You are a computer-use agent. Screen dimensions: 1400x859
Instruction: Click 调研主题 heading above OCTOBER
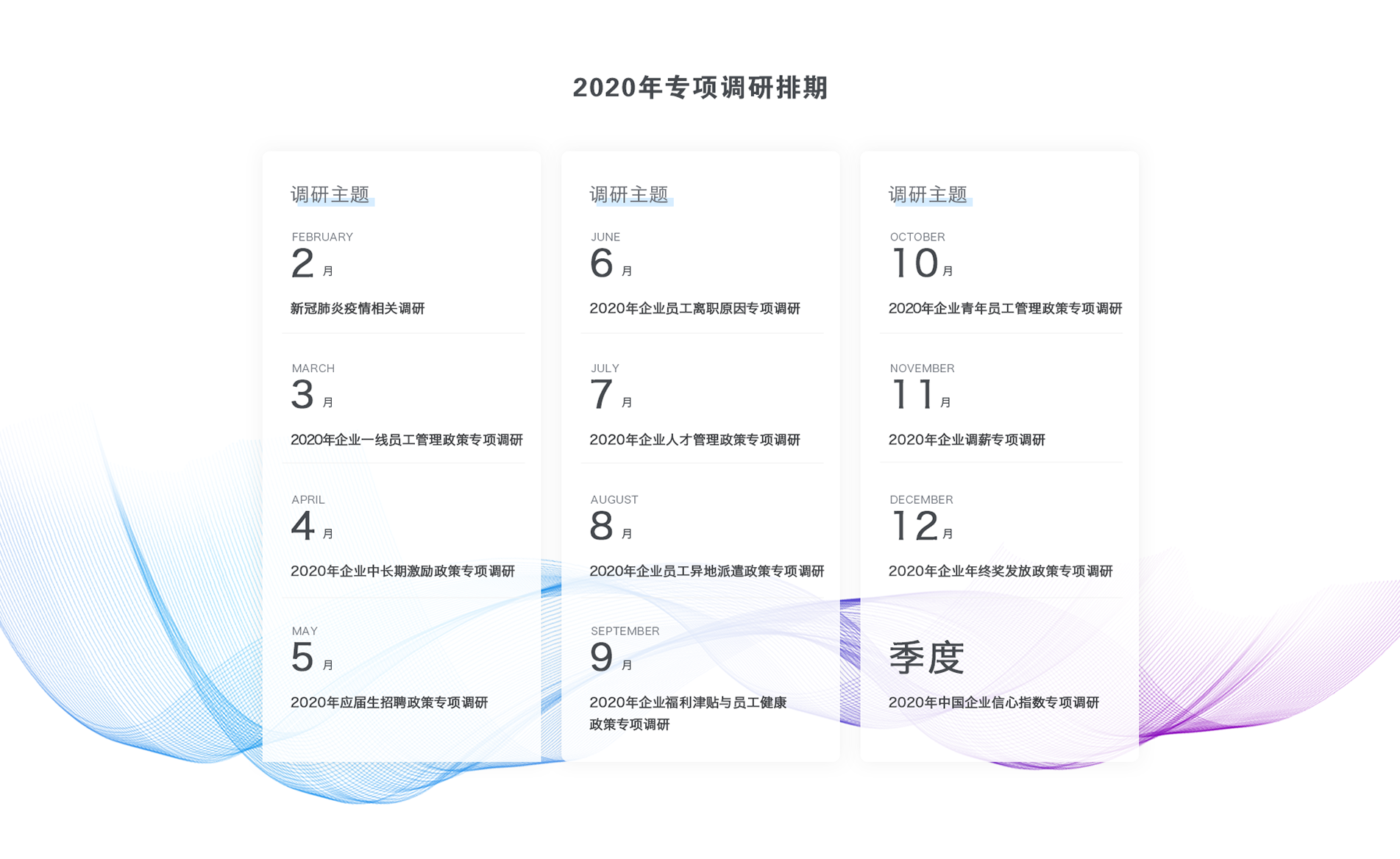[x=928, y=194]
